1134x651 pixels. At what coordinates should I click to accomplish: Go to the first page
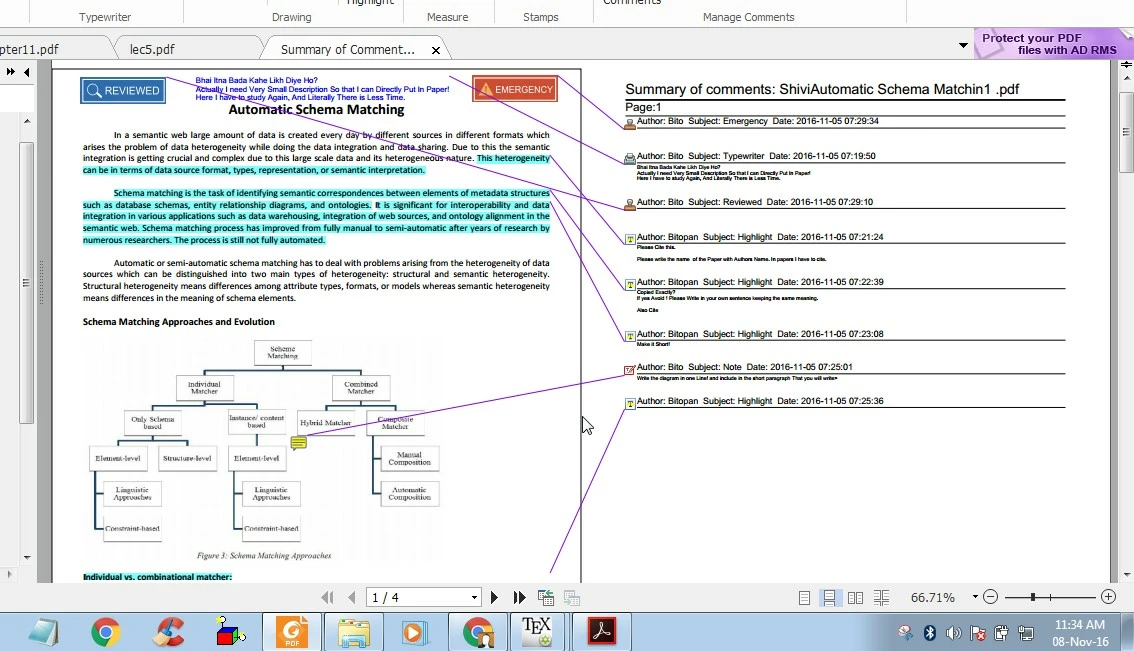[x=328, y=597]
